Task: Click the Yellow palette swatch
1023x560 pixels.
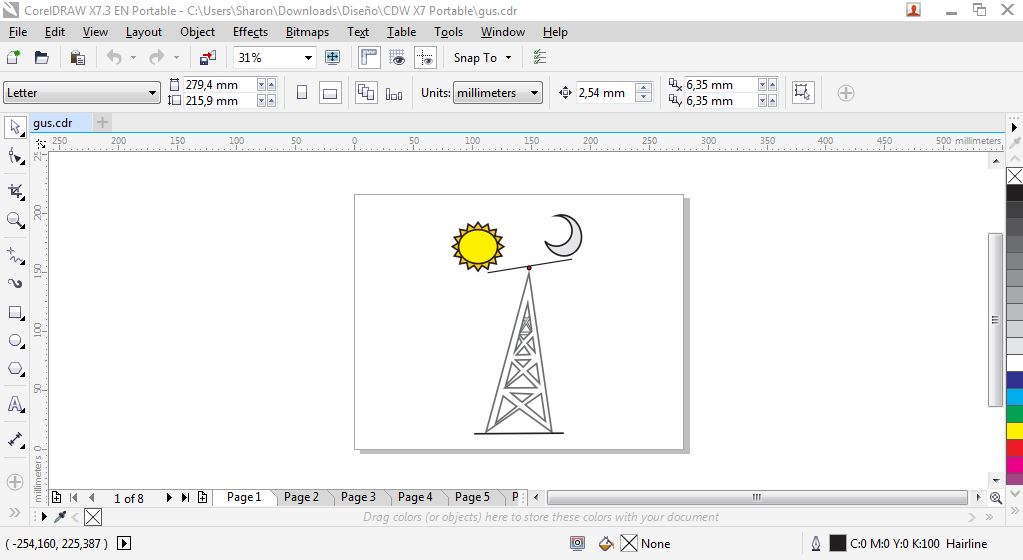Action: click(x=1015, y=430)
